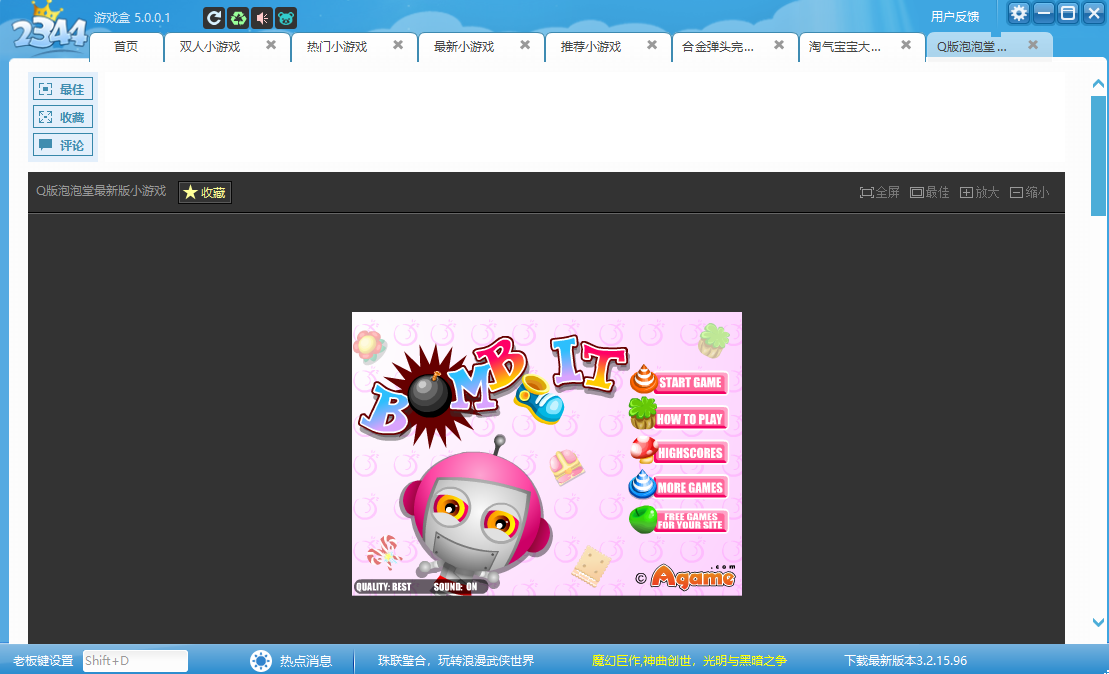The height and width of the screenshot is (674, 1109).
Task: Open the 珠联璧合，玩转浪漫武侠世界 link
Action: click(456, 661)
